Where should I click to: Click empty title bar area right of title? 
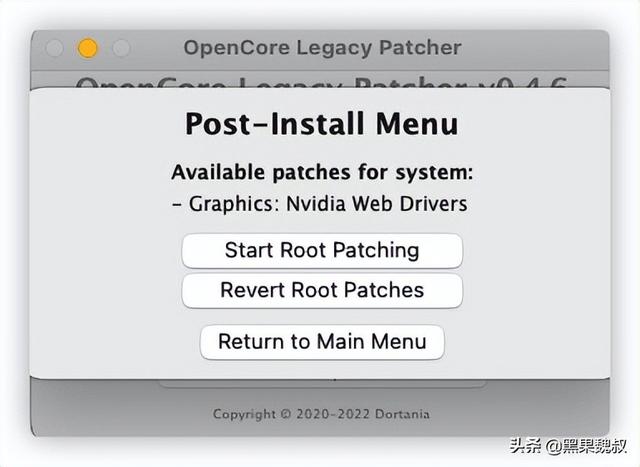point(535,48)
